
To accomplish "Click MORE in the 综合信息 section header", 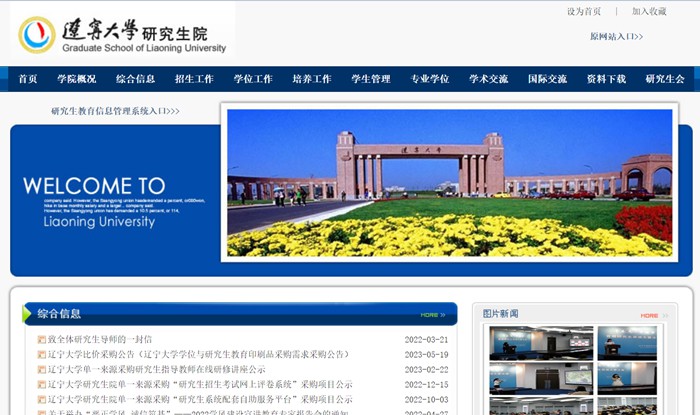I will click(x=433, y=315).
